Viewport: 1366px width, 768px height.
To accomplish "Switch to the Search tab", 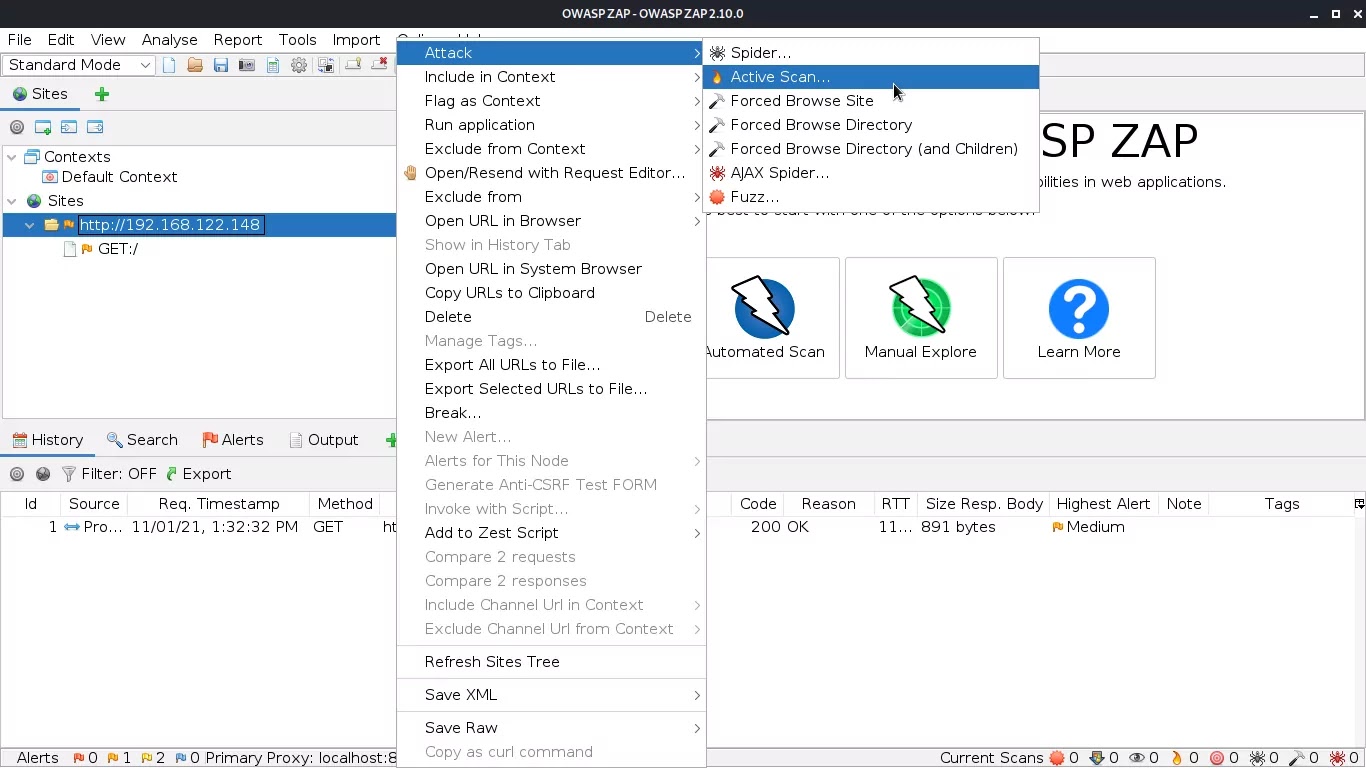I will pos(142,440).
